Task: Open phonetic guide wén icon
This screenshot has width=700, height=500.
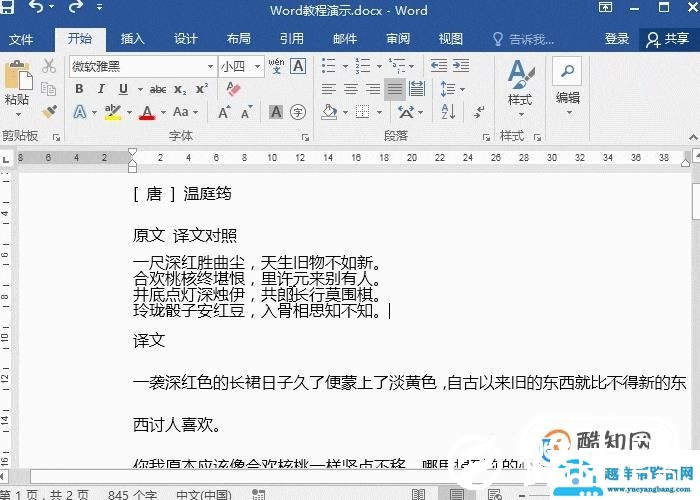Action: (276, 66)
